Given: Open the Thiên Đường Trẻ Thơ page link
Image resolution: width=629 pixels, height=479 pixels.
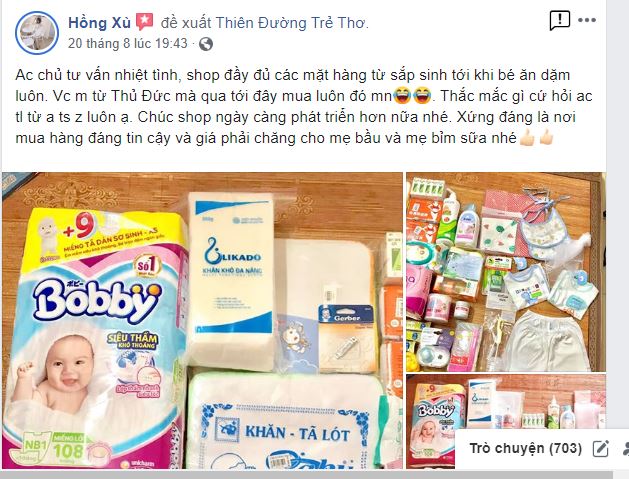Looking at the screenshot, I should (x=292, y=23).
